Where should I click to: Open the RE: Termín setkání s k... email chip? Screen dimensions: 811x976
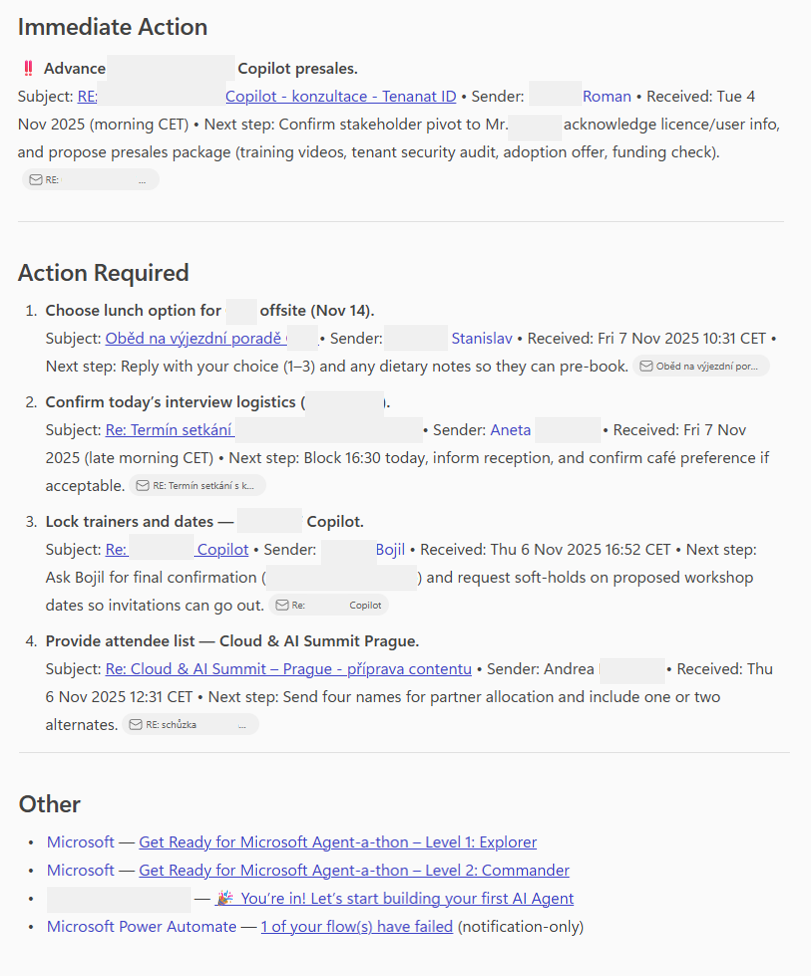197,486
